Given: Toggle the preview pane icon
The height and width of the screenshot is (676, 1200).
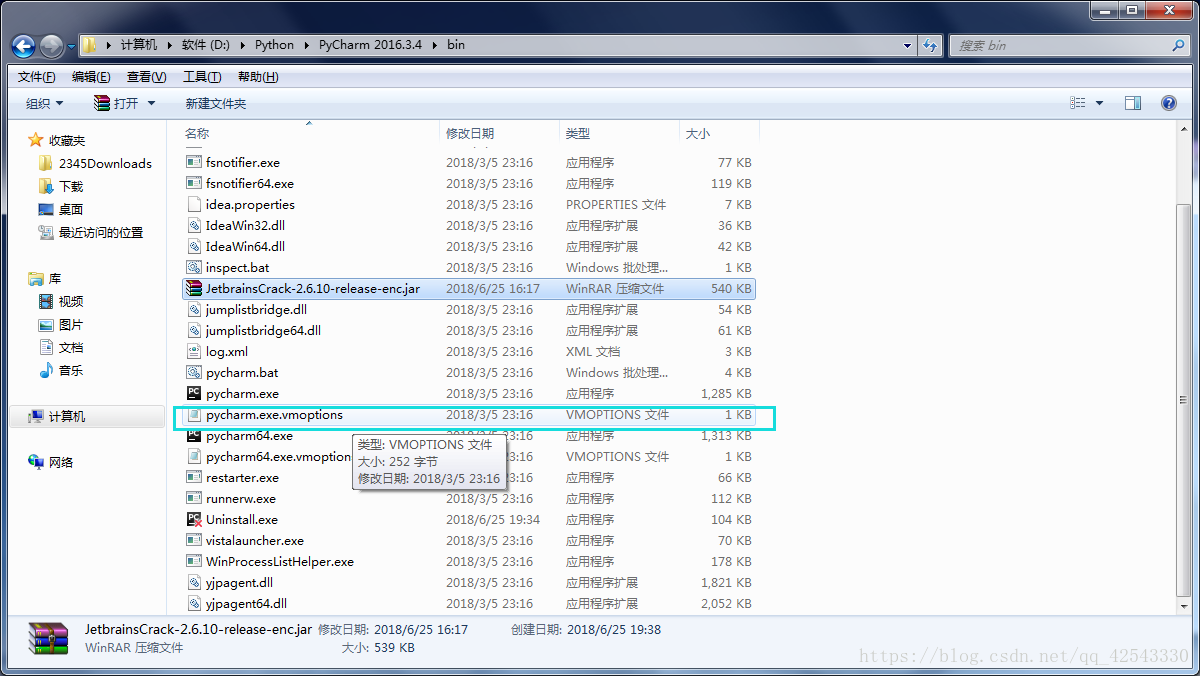Looking at the screenshot, I should point(1133,103).
